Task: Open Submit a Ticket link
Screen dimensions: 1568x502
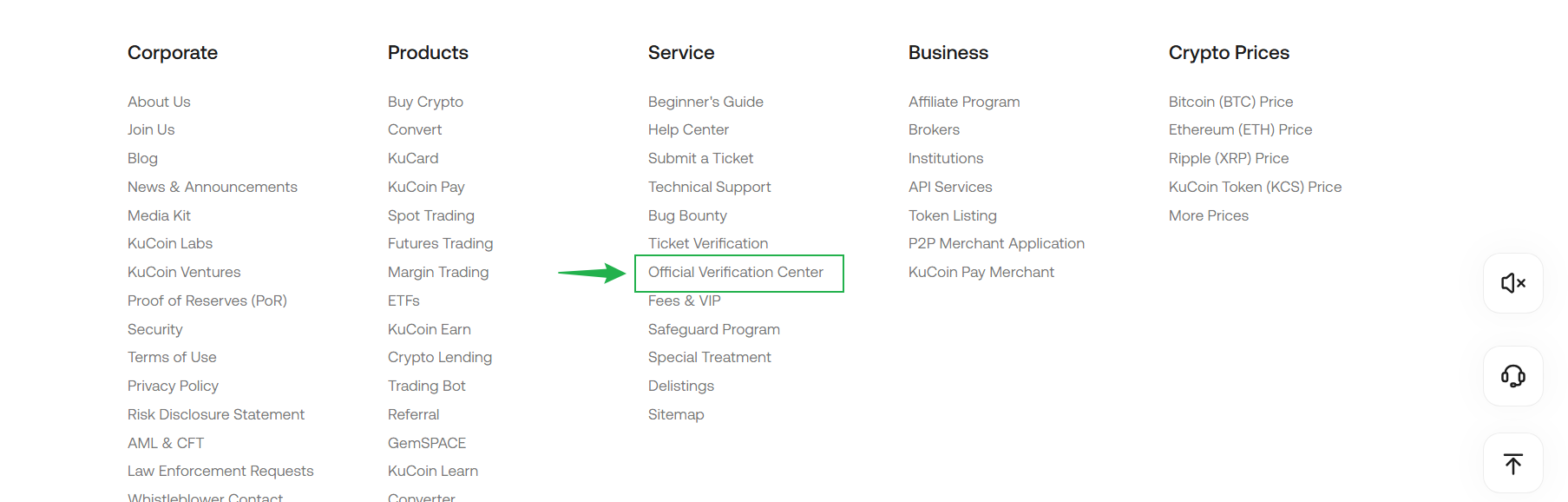Action: [700, 159]
